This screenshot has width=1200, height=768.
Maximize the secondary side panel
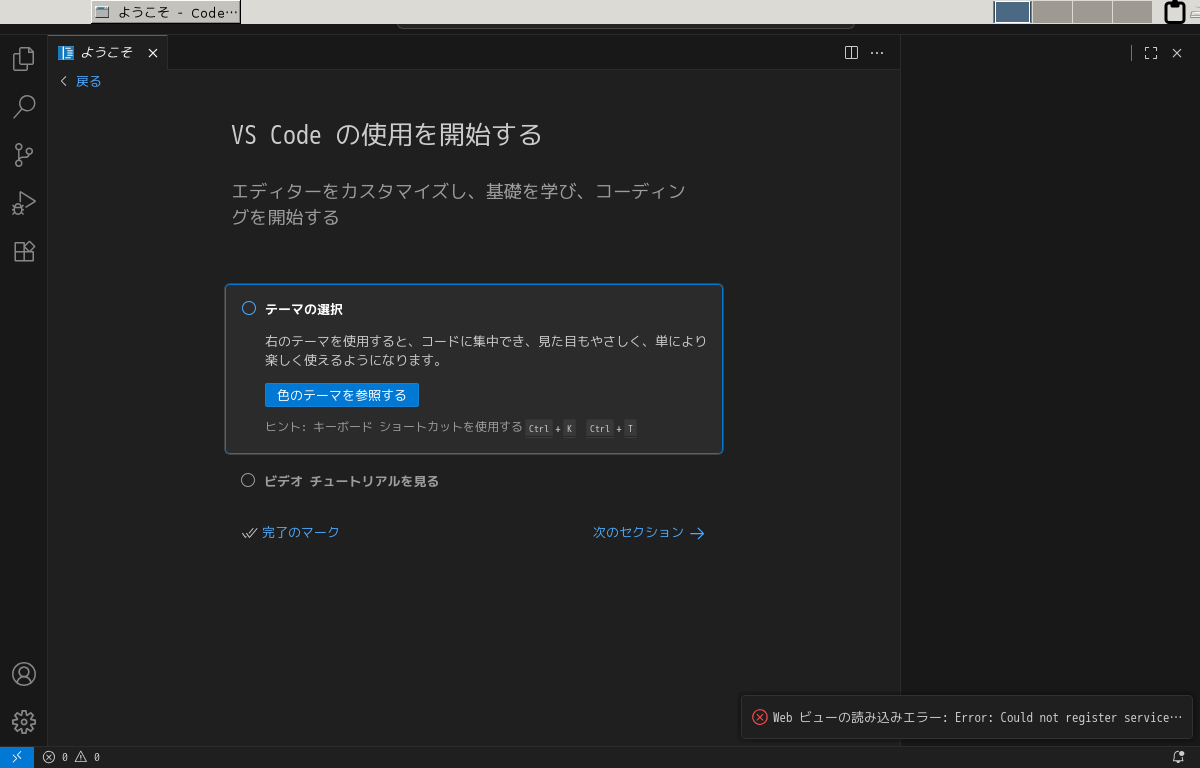(1151, 53)
